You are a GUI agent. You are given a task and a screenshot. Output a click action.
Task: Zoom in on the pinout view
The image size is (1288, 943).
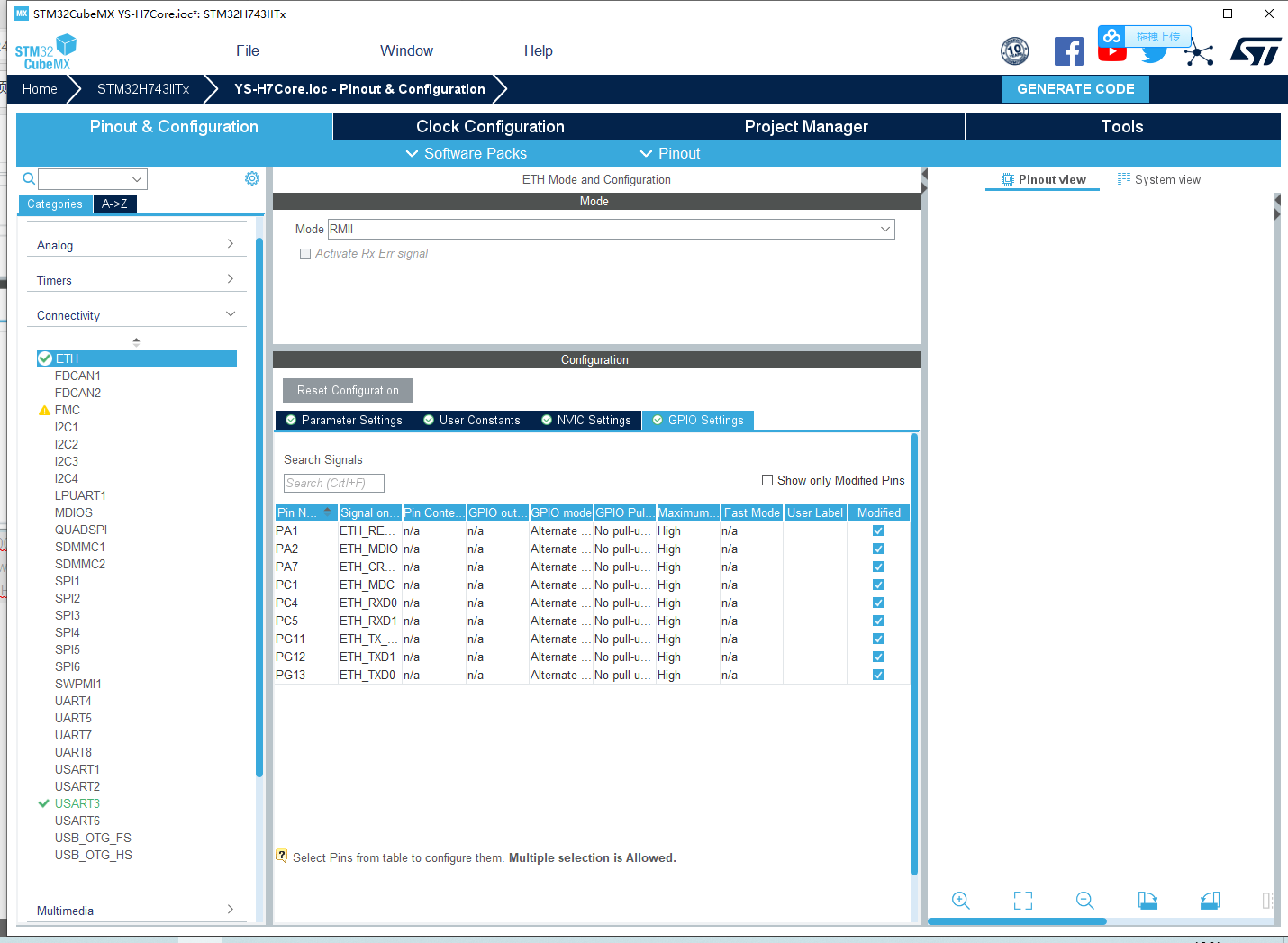(961, 901)
